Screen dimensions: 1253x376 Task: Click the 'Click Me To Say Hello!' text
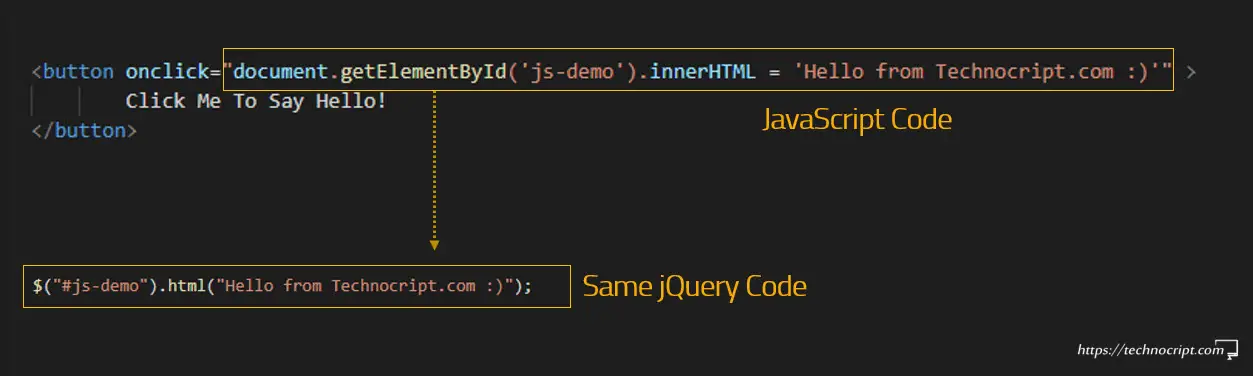coord(256,101)
